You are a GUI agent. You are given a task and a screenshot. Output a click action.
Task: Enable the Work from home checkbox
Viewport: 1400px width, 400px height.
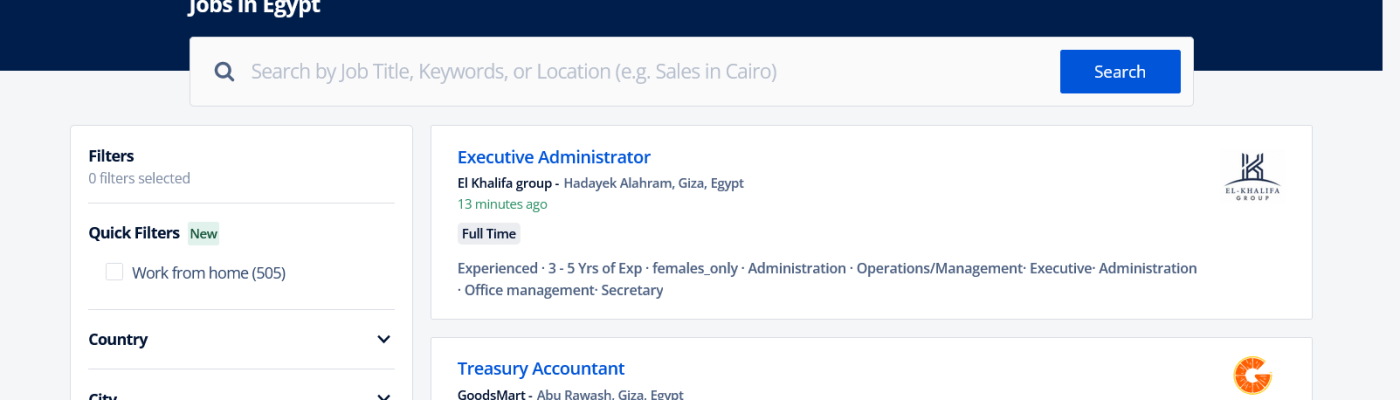pyautogui.click(x=114, y=272)
